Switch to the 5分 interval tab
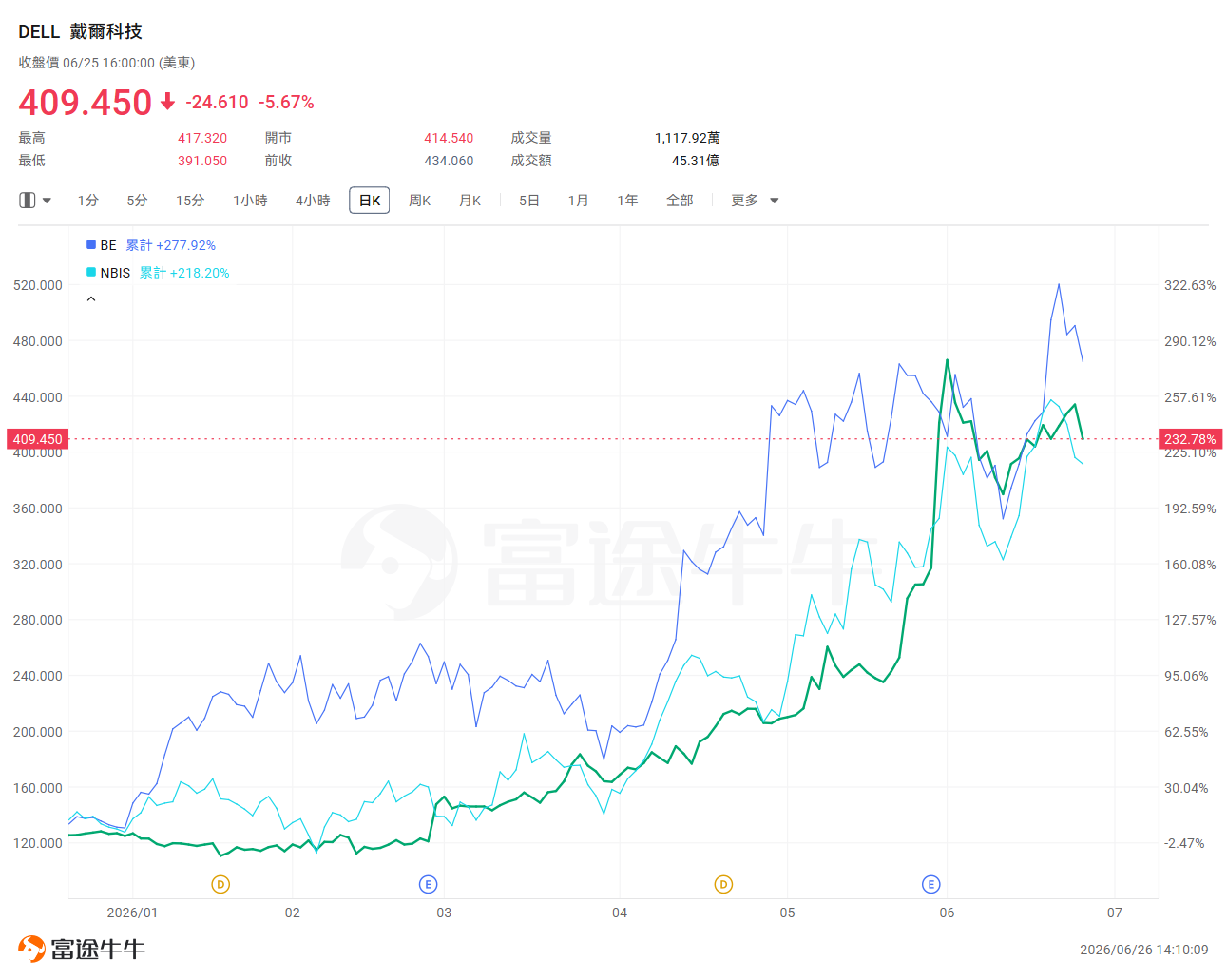 [138, 201]
